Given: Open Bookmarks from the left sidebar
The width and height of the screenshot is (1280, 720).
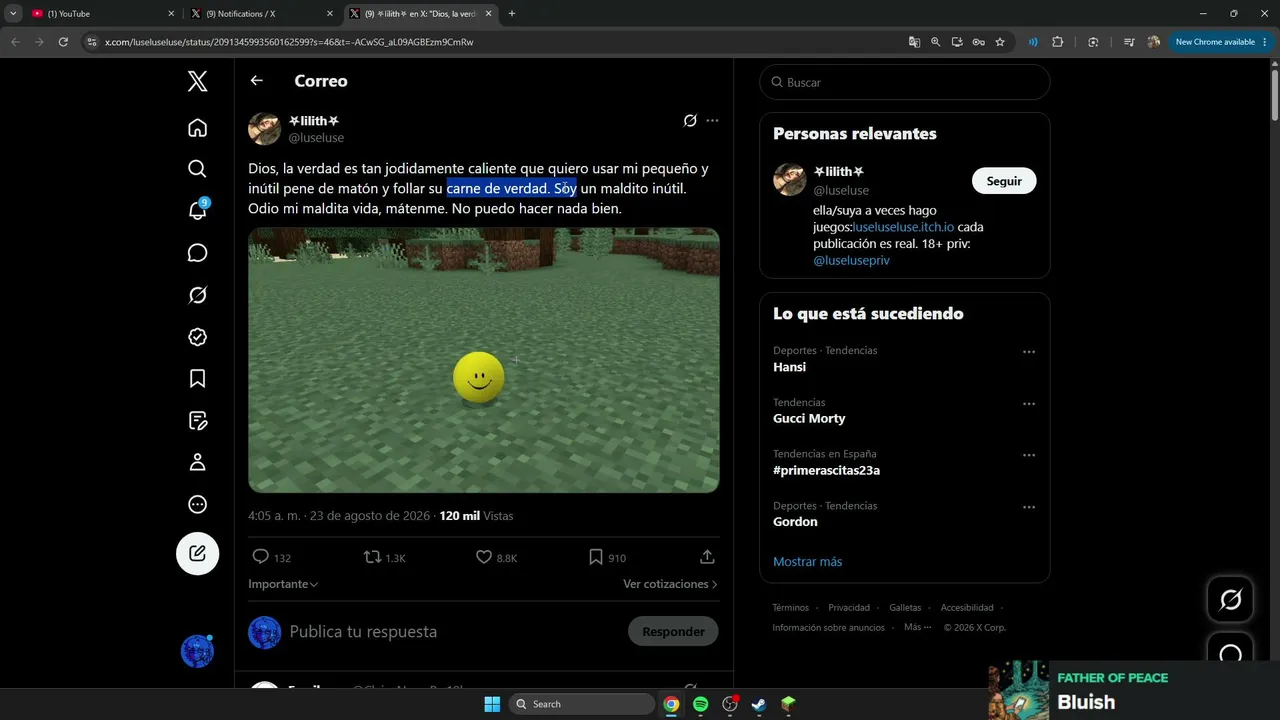Looking at the screenshot, I should tap(198, 379).
